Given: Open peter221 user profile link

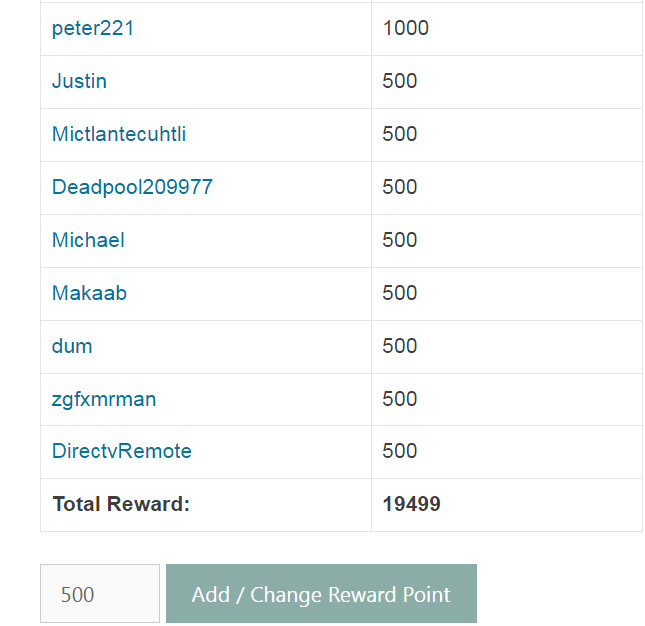Looking at the screenshot, I should (93, 28).
